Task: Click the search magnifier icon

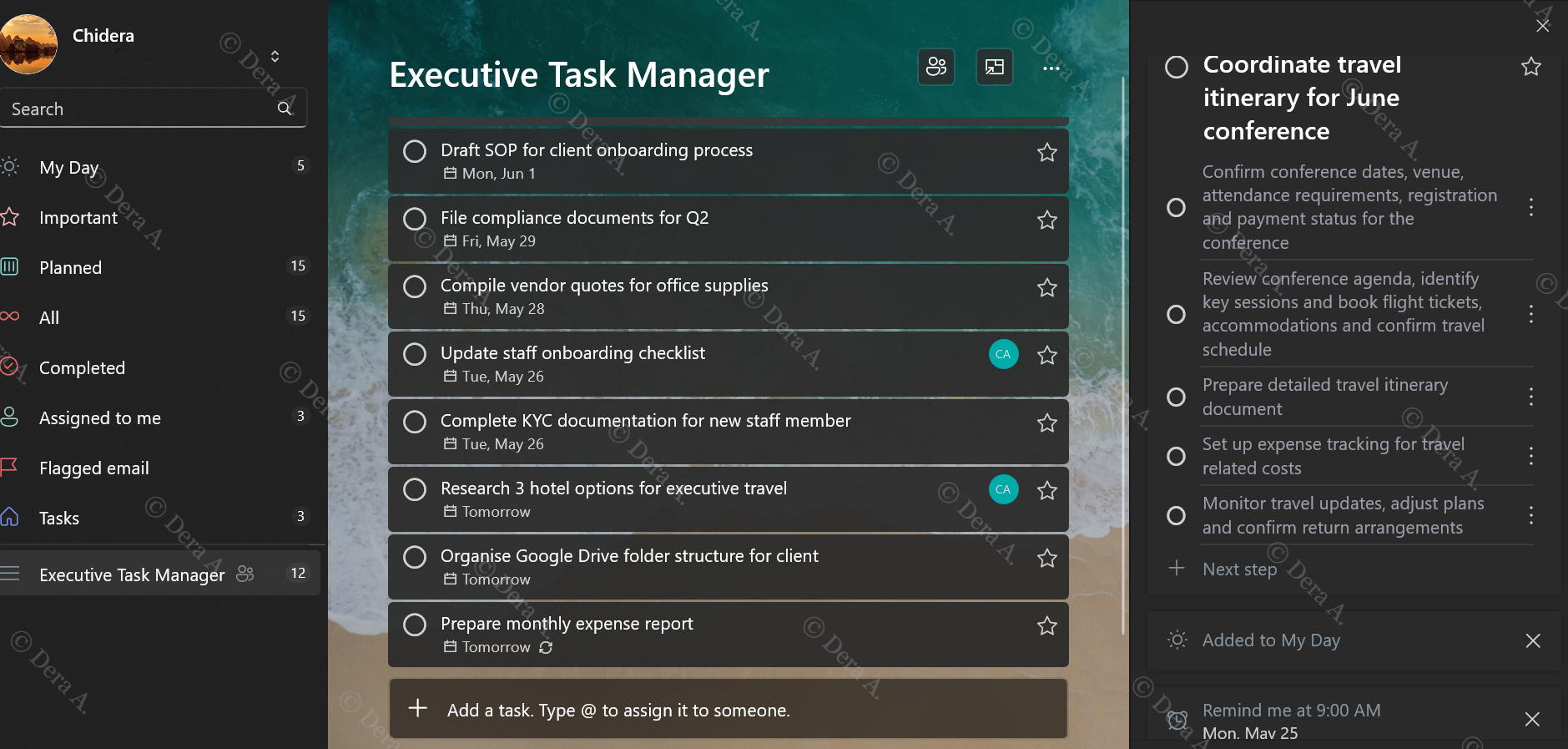Action: [285, 109]
